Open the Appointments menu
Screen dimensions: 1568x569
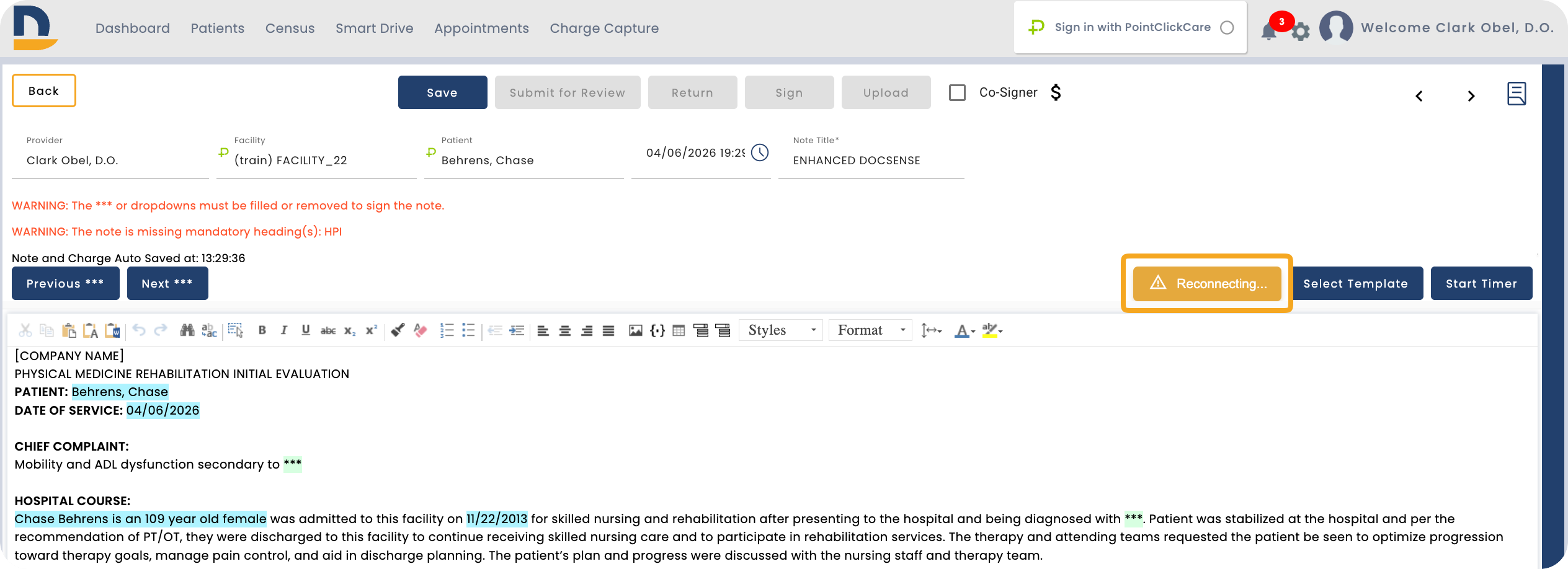tap(482, 28)
